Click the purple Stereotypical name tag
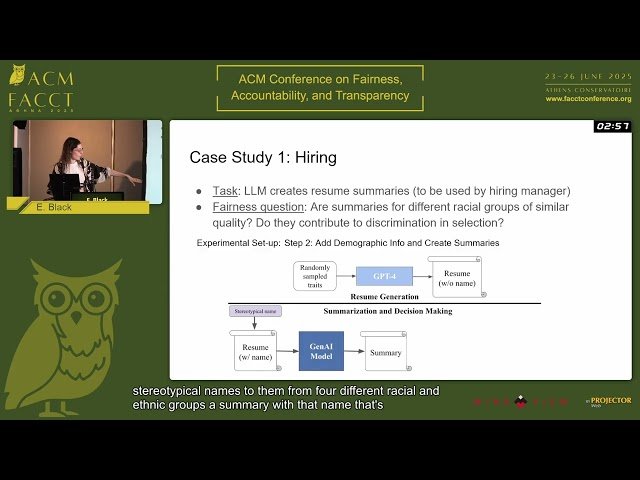The width and height of the screenshot is (640, 480). [x=255, y=311]
